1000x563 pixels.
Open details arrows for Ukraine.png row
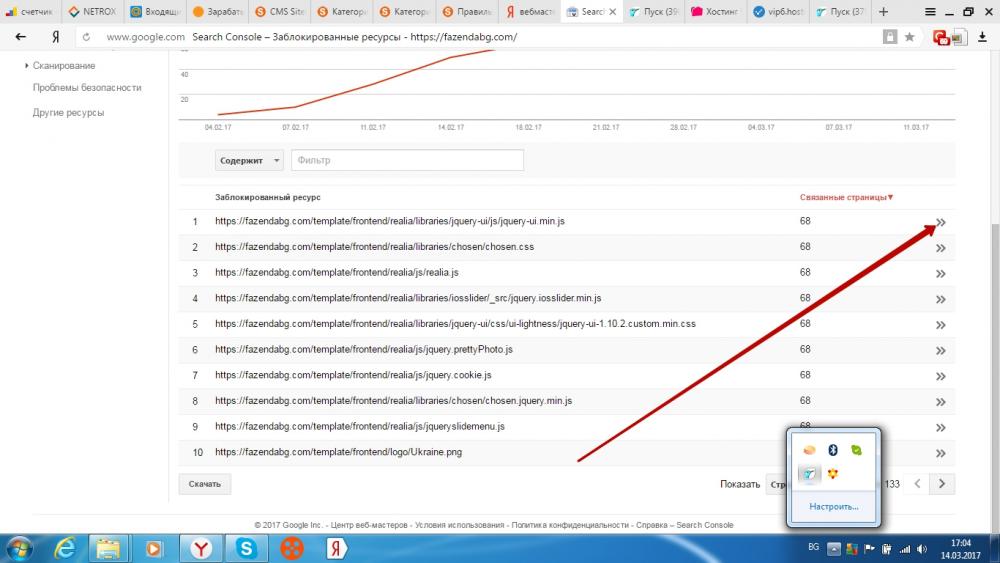pyautogui.click(x=940, y=453)
